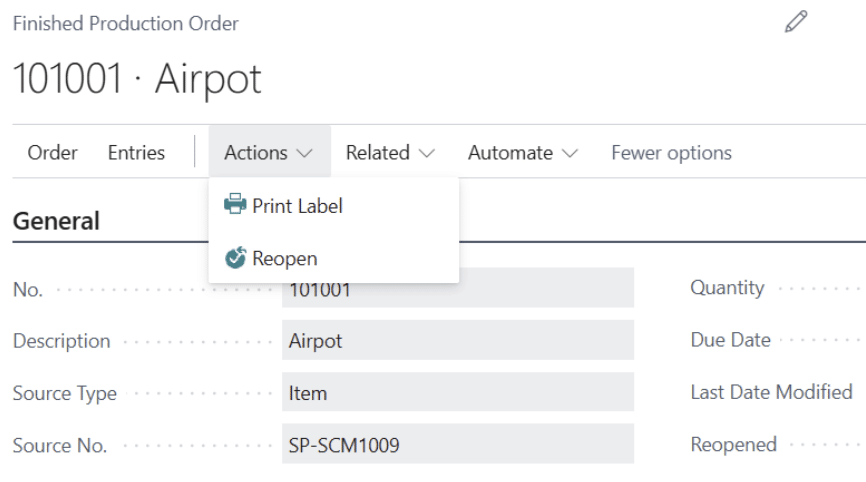Screen dimensions: 866x482
Task: Click the printer icon for Print Label
Action: click(235, 205)
